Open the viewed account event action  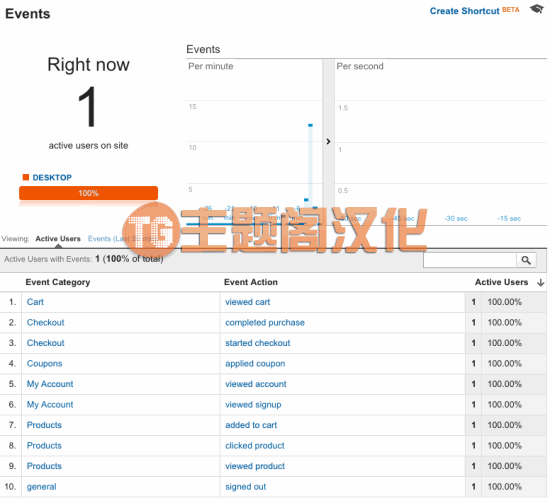(256, 384)
